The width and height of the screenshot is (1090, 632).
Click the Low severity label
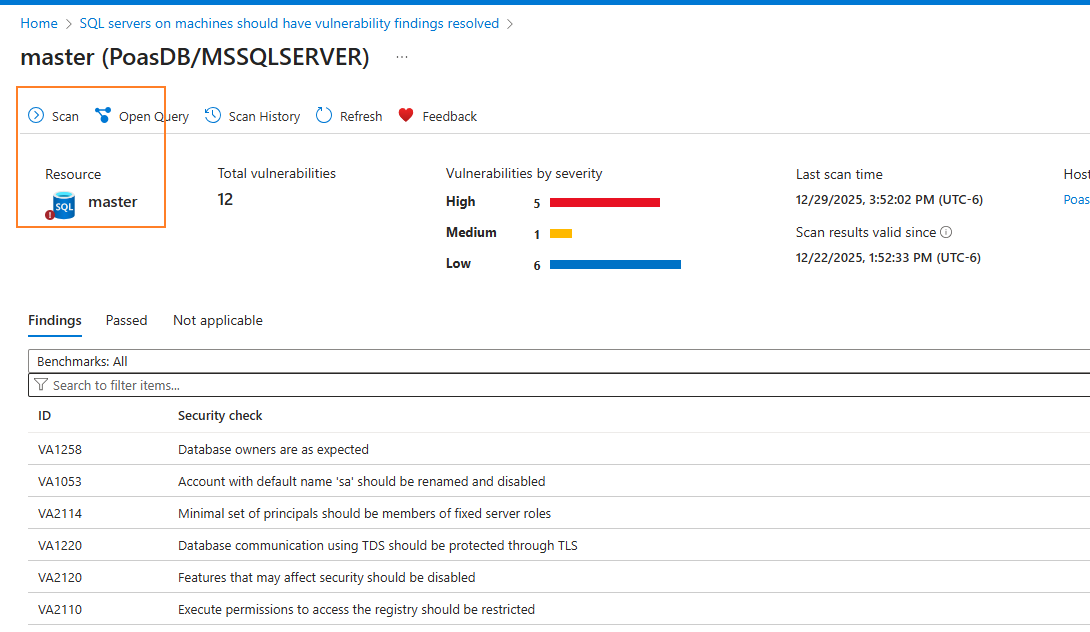[x=458, y=264]
